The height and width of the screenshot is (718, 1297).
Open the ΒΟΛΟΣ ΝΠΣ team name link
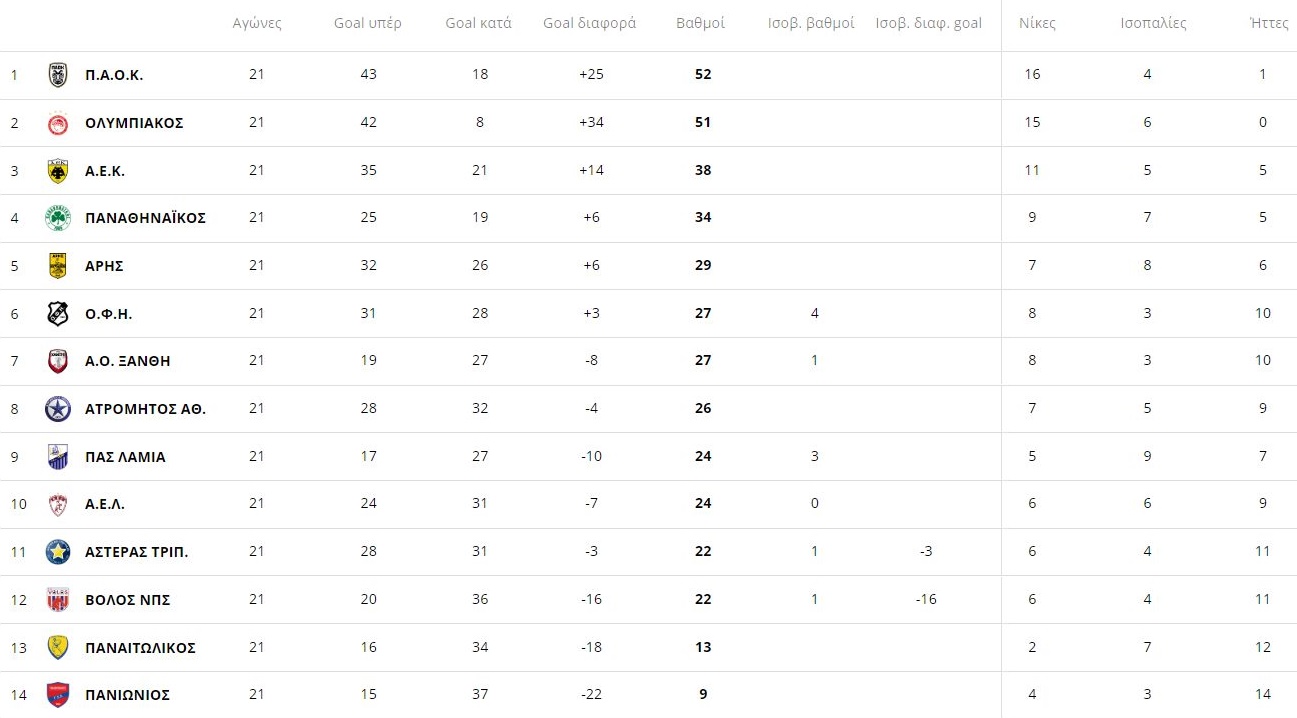point(128,600)
